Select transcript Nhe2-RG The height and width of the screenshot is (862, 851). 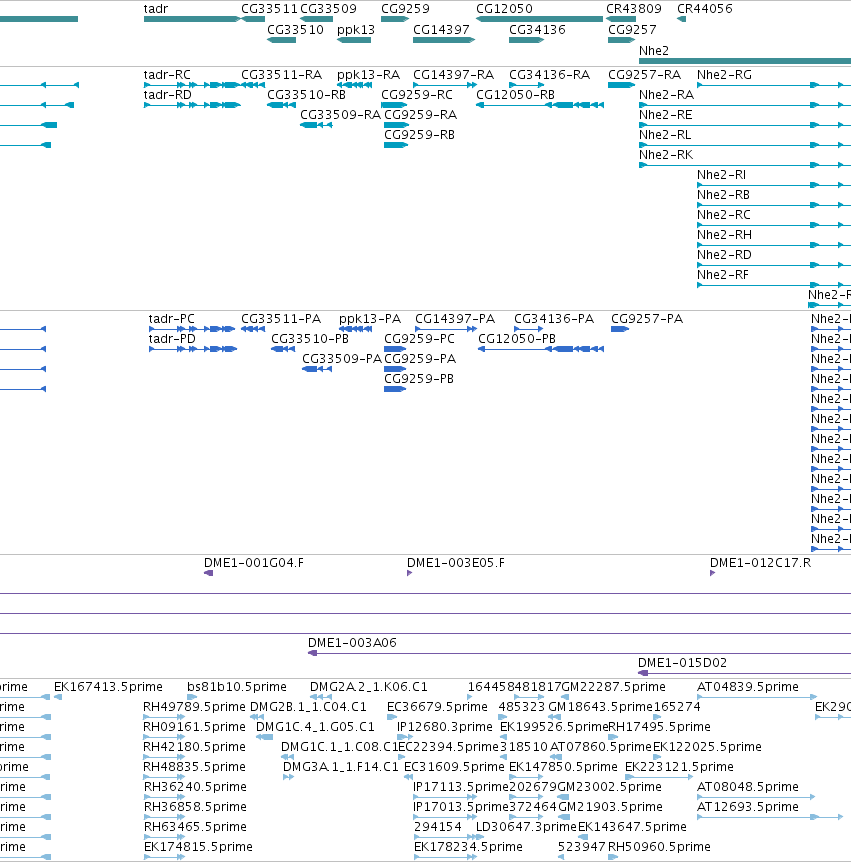click(724, 75)
